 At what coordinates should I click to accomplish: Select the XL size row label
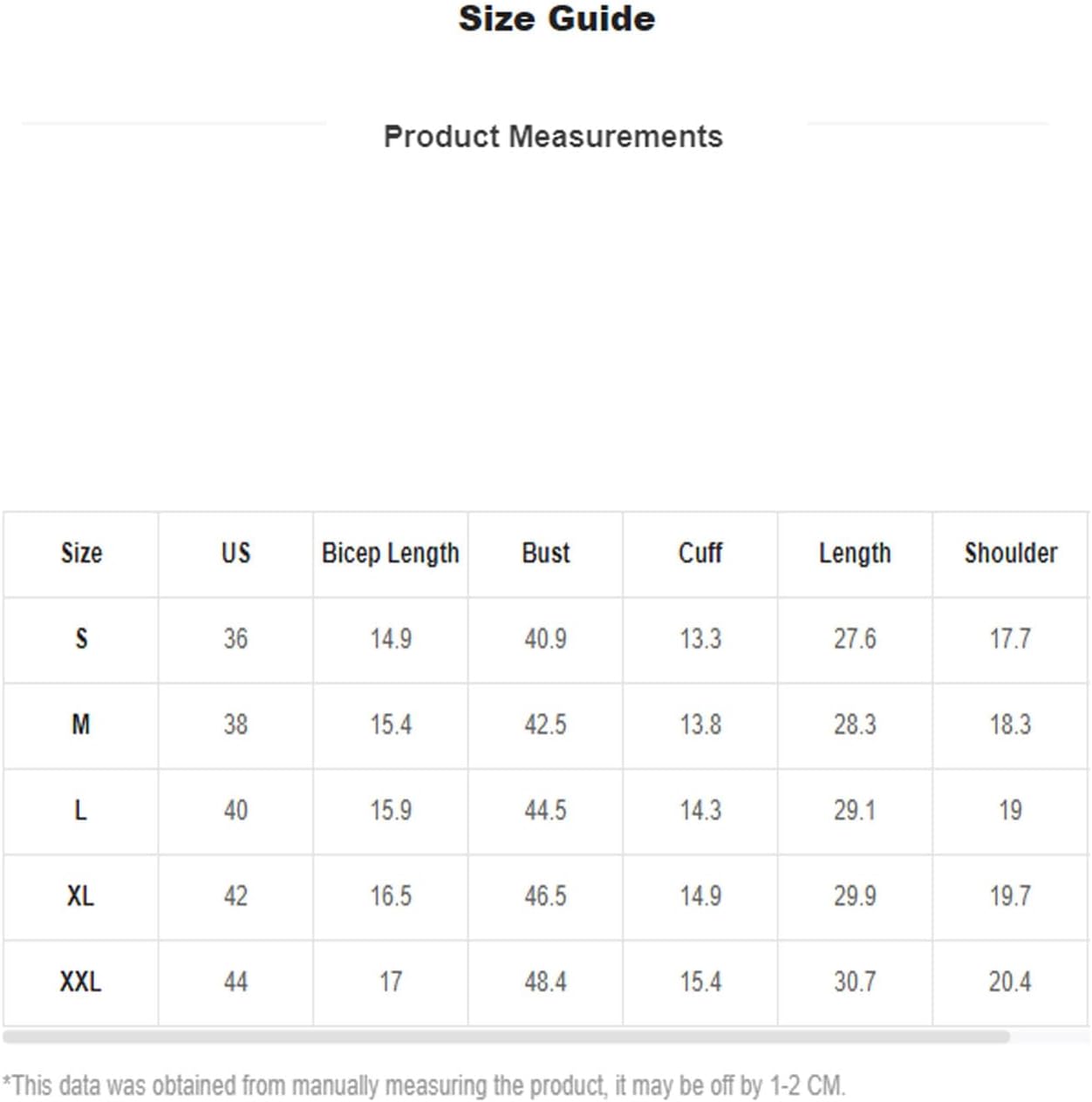point(81,896)
